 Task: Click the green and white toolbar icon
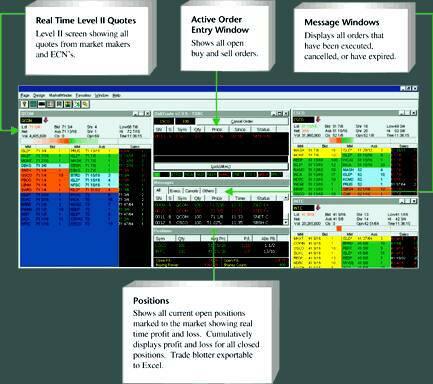tap(76, 104)
